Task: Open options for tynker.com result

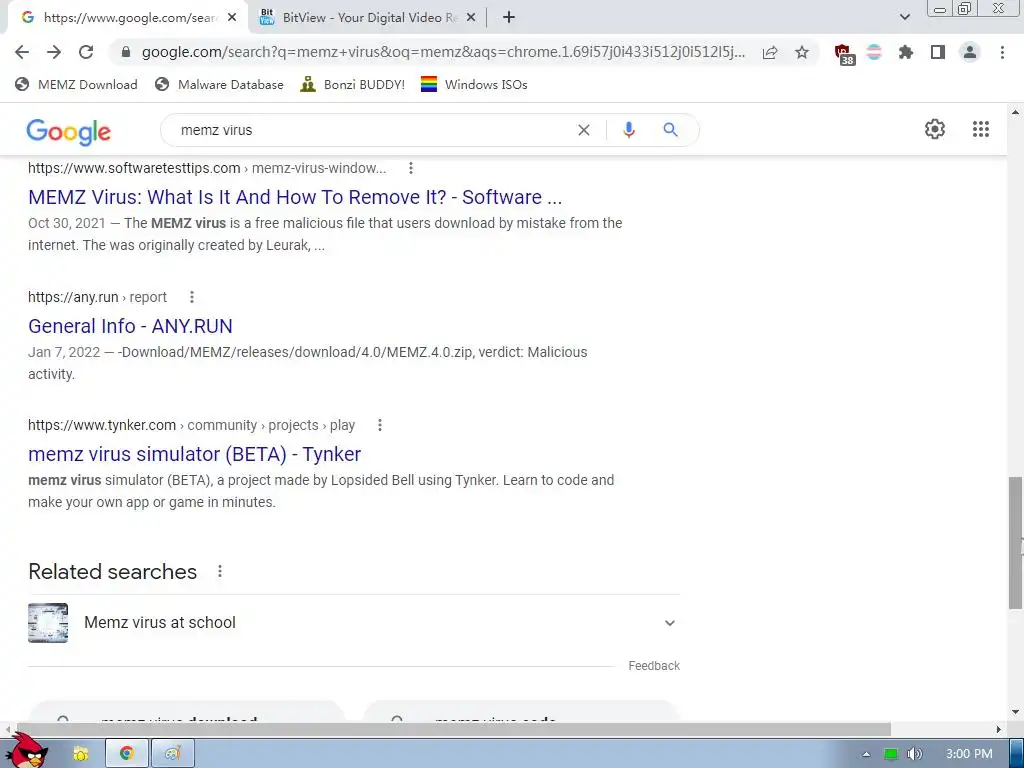Action: coord(379,425)
